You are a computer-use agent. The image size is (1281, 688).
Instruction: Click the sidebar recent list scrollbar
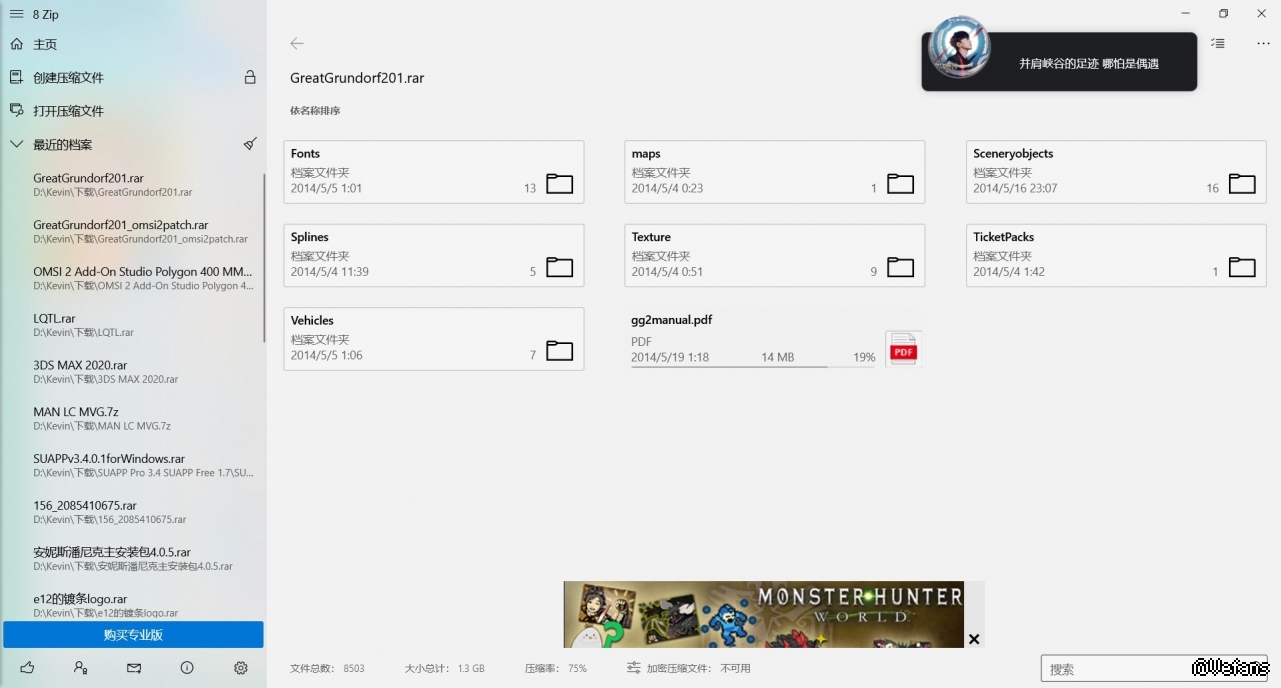pos(264,258)
